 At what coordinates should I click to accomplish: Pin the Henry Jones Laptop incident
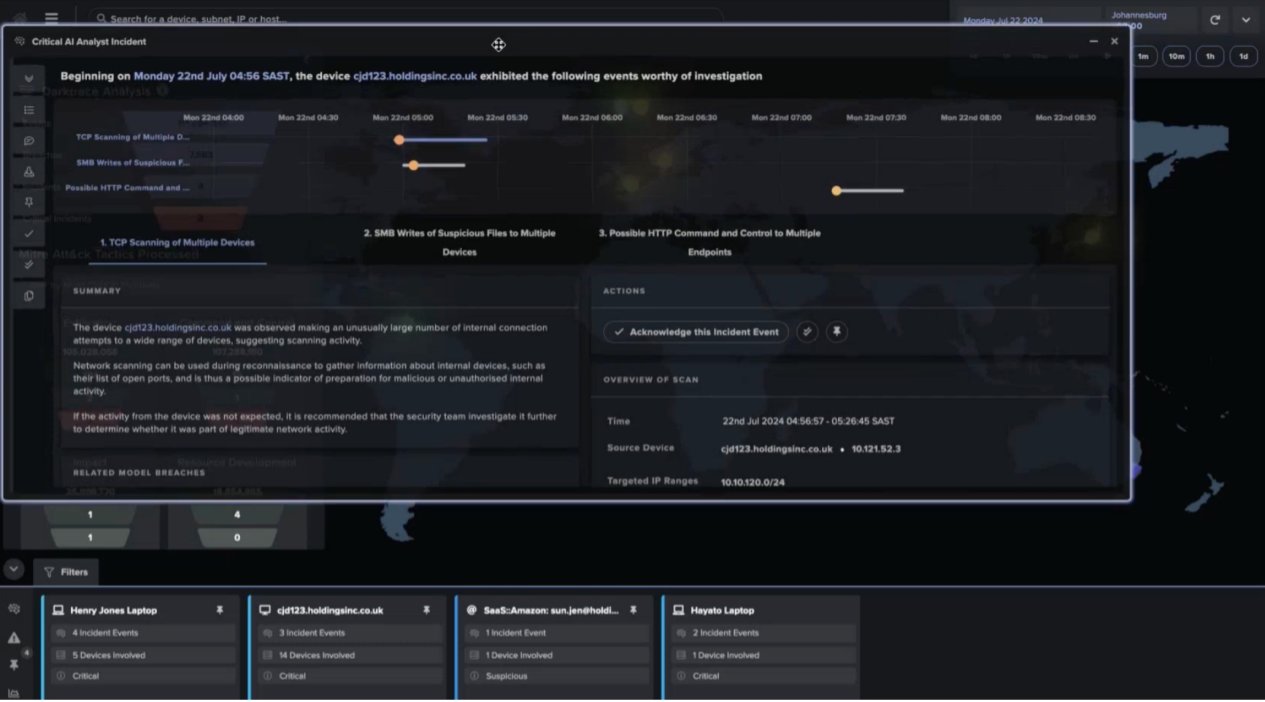pos(220,610)
